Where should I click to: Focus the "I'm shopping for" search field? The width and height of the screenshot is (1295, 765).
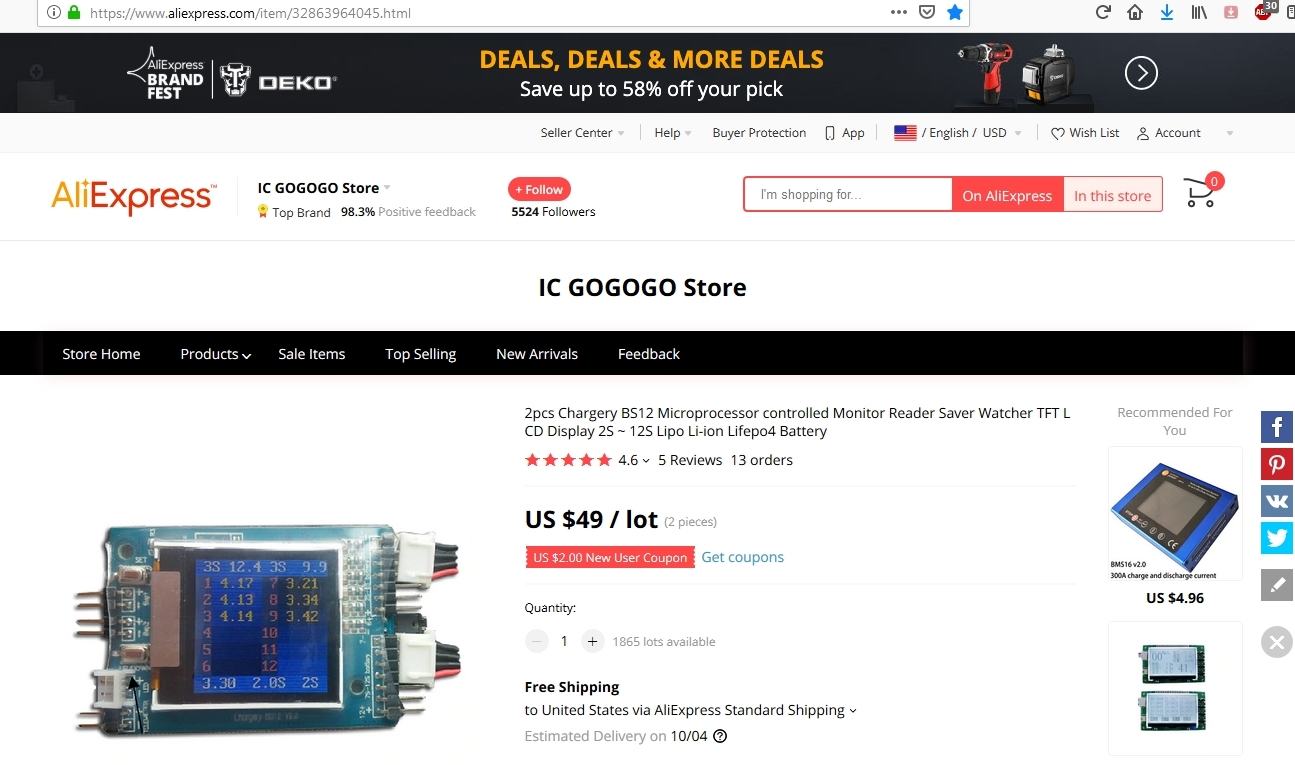pos(848,195)
